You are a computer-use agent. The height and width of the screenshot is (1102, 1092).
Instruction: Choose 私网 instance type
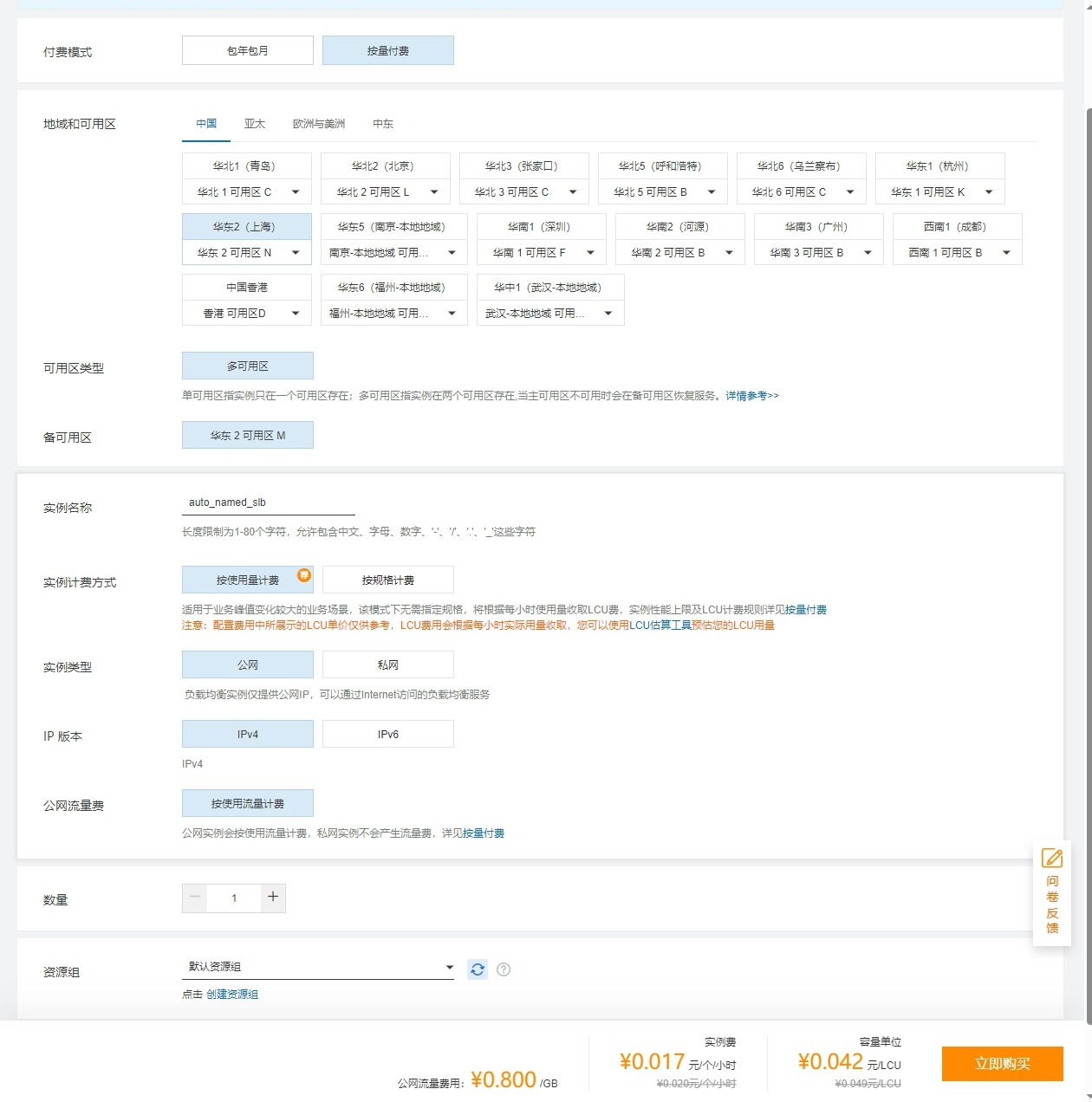pyautogui.click(x=388, y=664)
